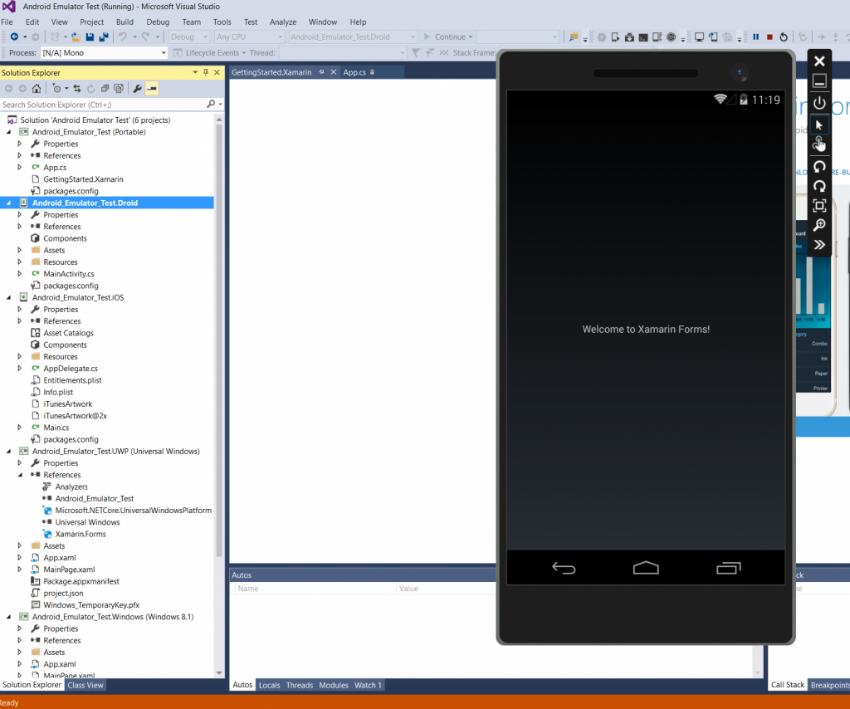Image resolution: width=850 pixels, height=709 pixels.
Task: Take a screenshot of the emulator display
Action: [x=819, y=205]
